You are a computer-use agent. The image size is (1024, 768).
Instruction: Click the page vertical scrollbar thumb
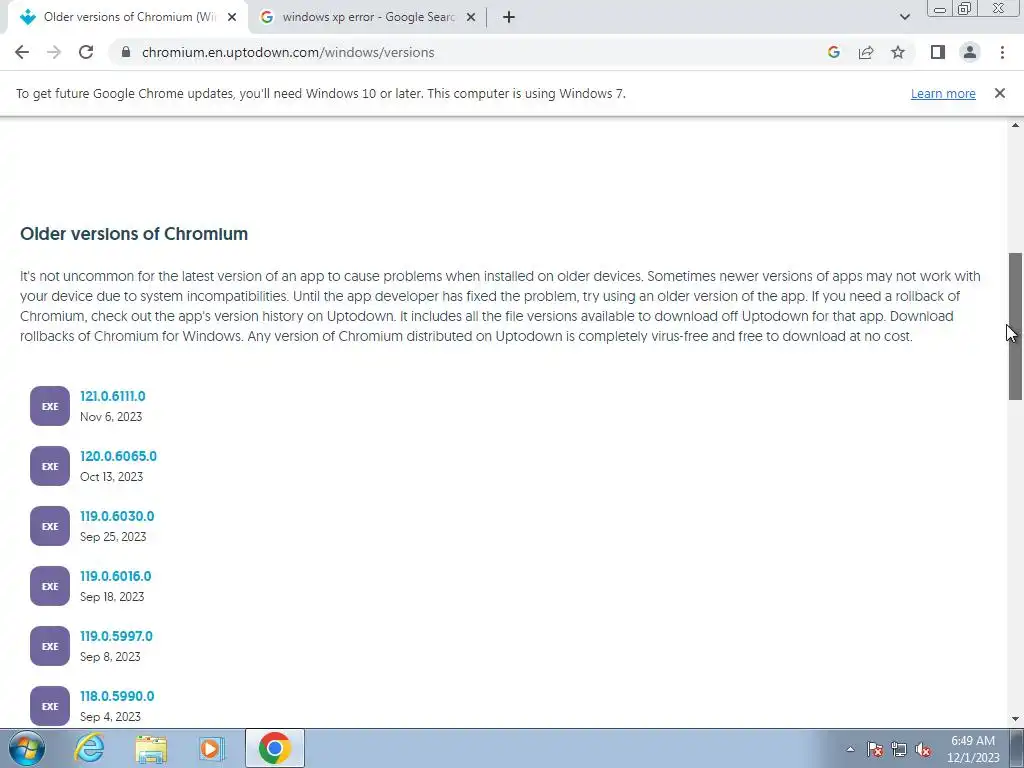[1015, 326]
